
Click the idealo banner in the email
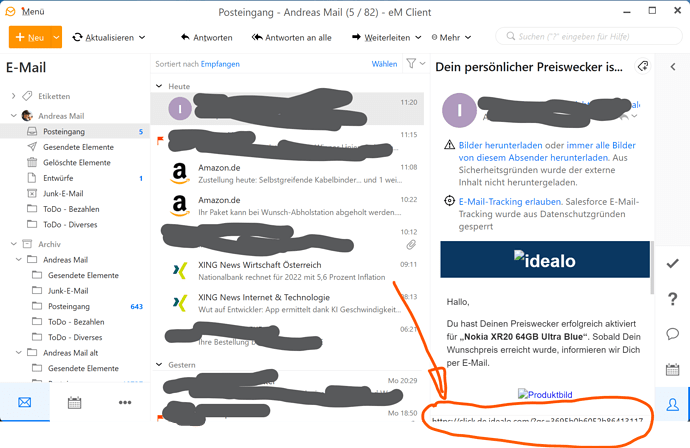coord(545,260)
